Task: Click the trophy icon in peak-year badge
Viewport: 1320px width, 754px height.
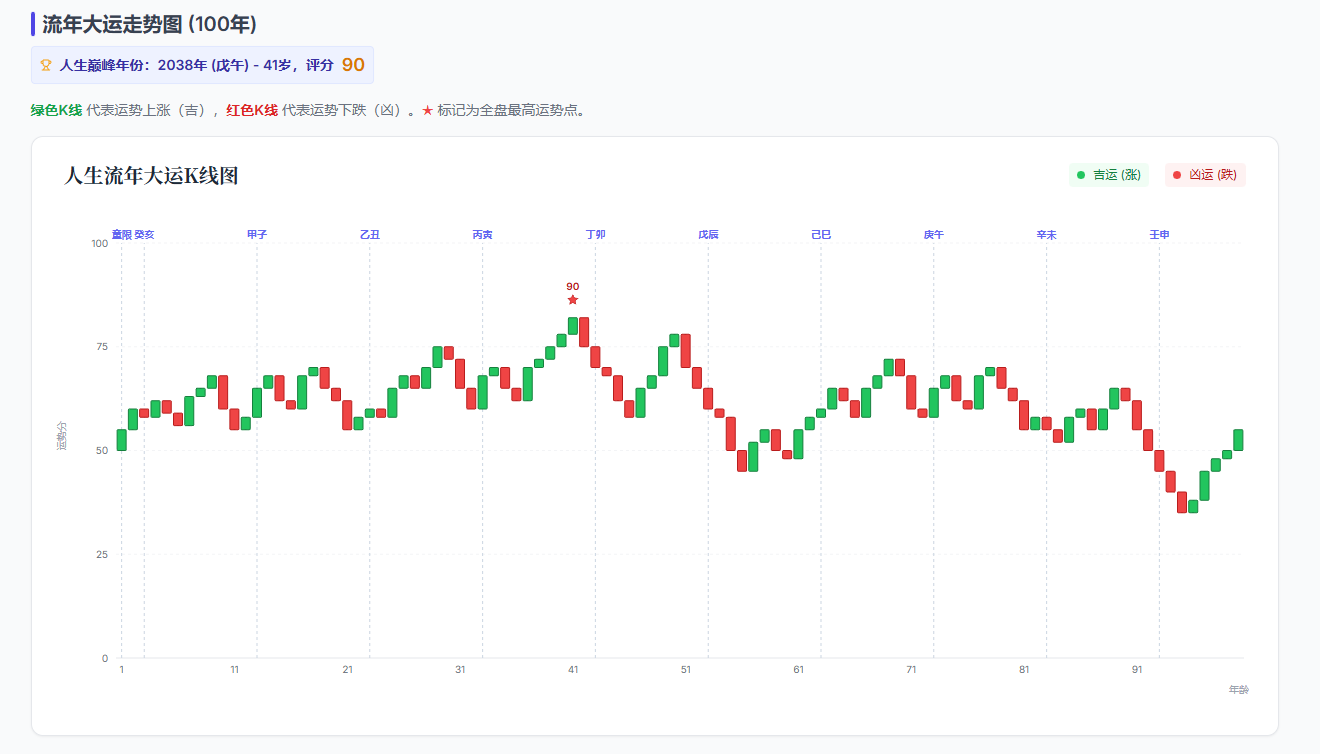Action: pyautogui.click(x=46, y=65)
